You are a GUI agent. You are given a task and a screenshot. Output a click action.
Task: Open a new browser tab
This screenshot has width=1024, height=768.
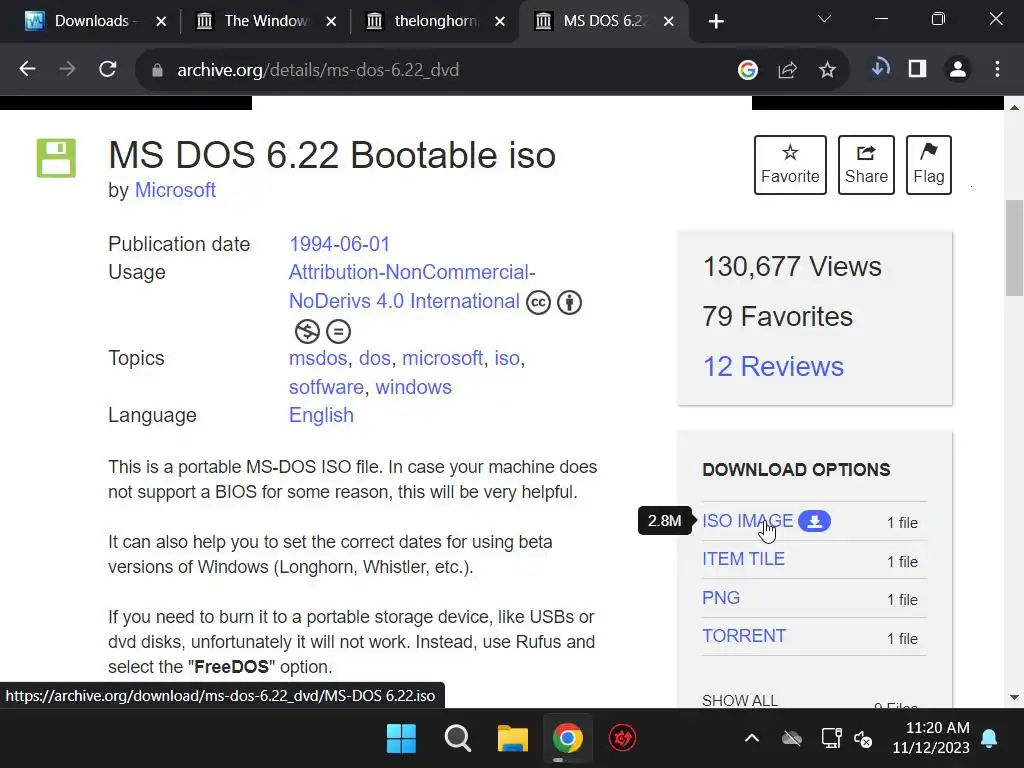(716, 22)
